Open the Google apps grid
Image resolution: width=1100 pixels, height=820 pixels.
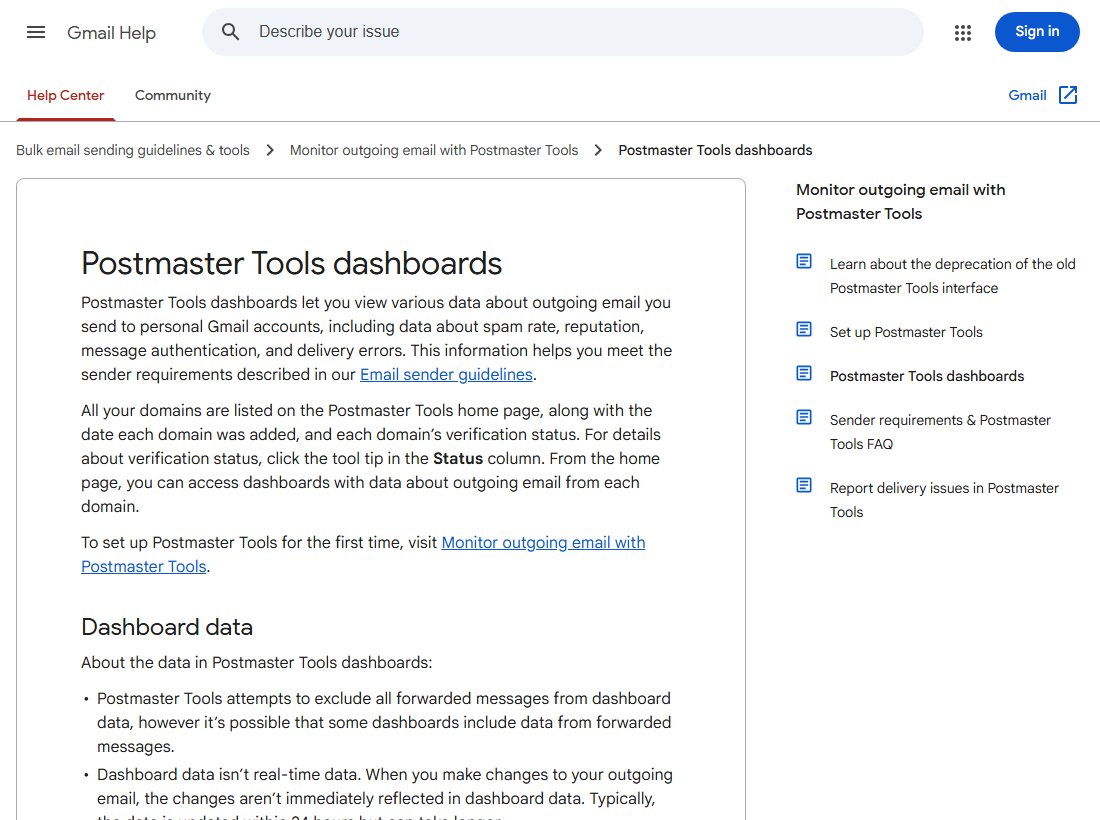click(962, 32)
